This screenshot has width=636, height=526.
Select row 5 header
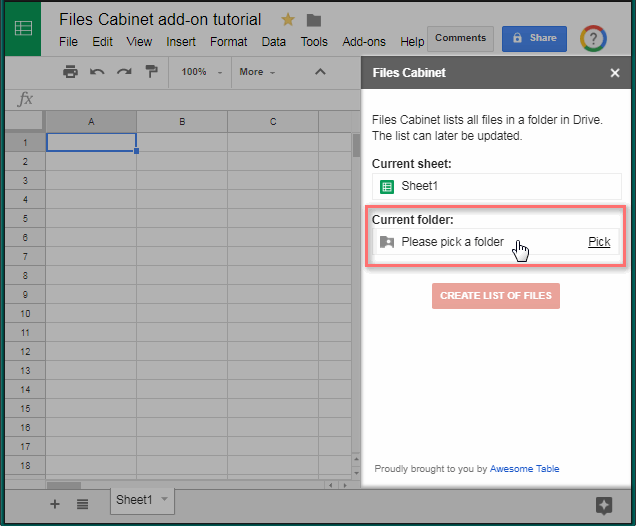(25, 219)
